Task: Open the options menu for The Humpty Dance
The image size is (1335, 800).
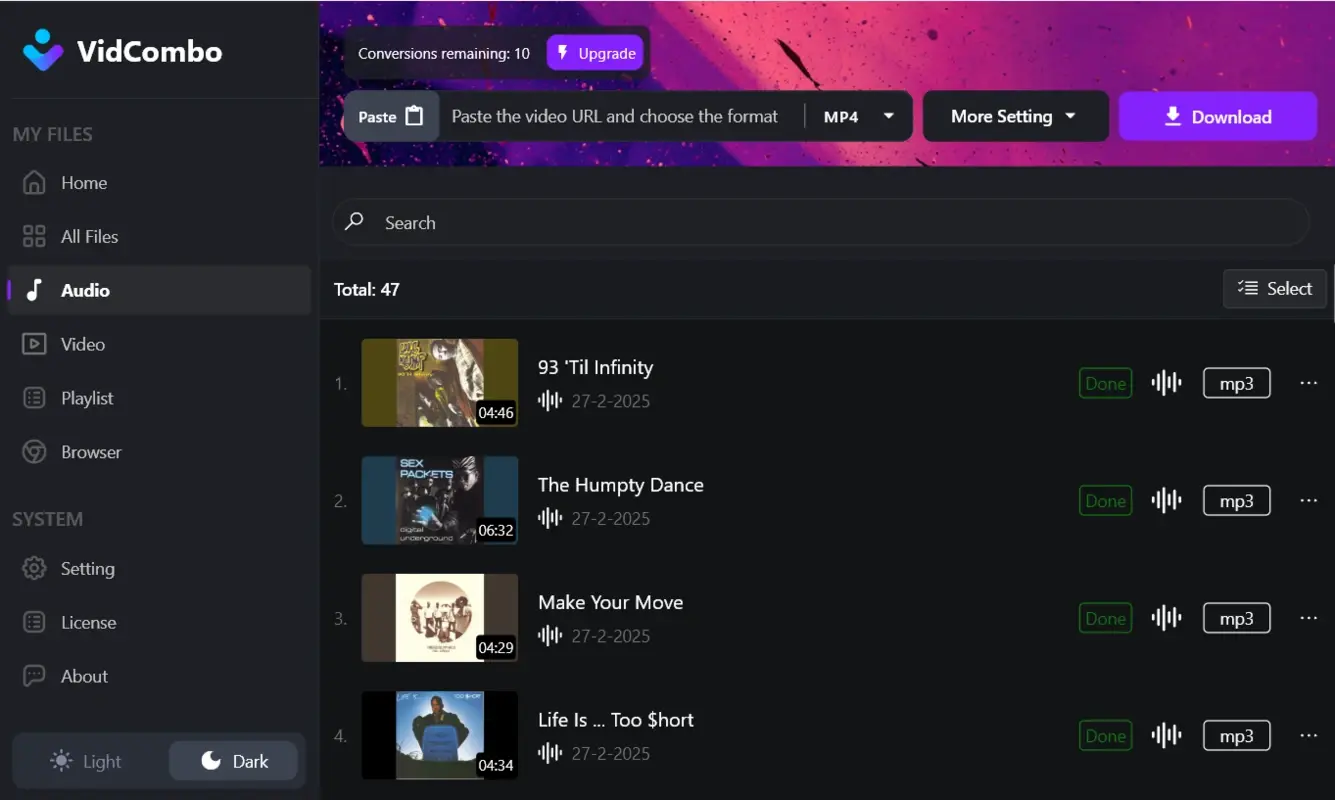Action: [1309, 500]
